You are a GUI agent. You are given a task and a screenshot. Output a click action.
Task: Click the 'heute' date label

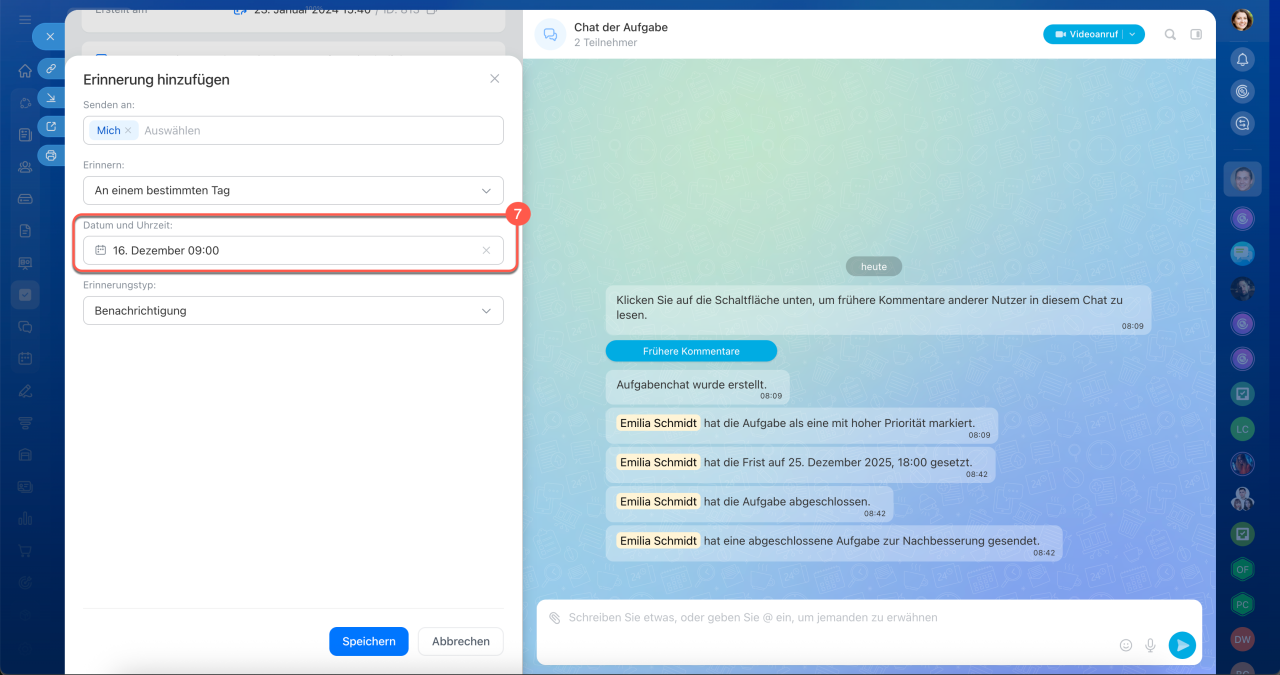[874, 267]
